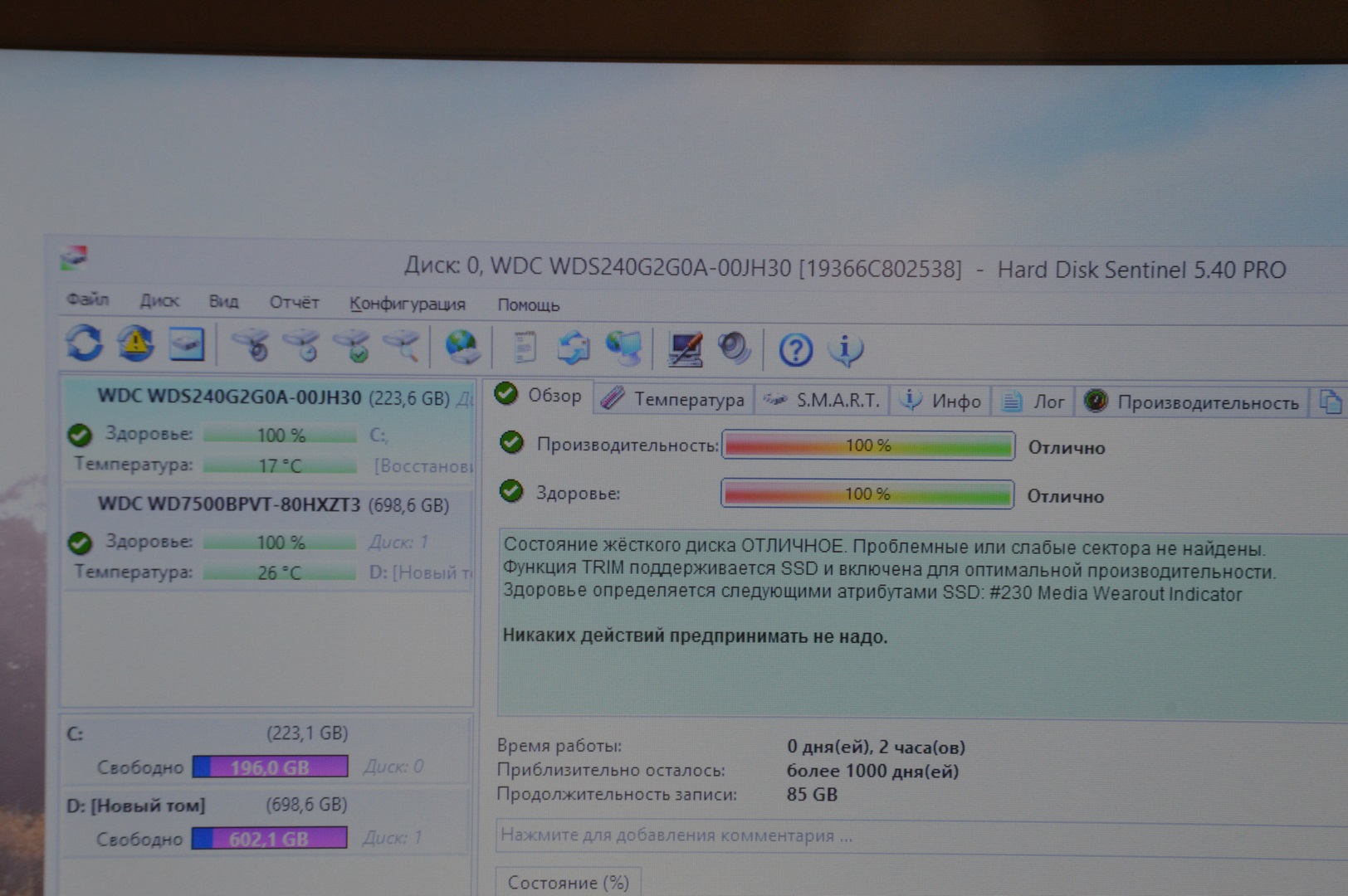Open the report document toolbar icon
The image size is (1348, 896).
click(524, 348)
